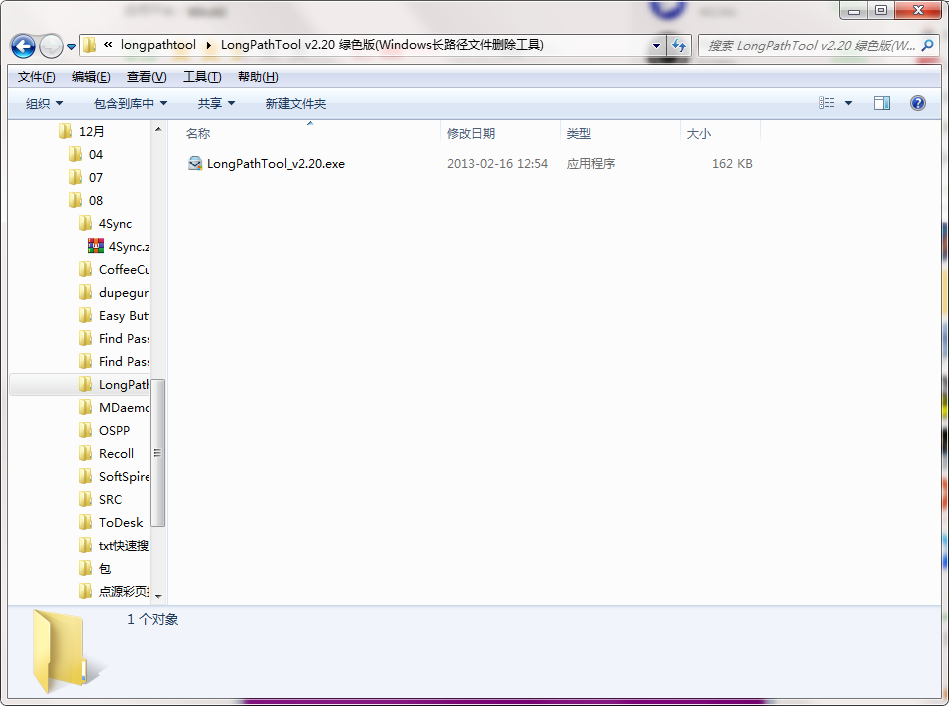Open address bar history dropdown arrow
The width and height of the screenshot is (949, 706).
pos(656,45)
